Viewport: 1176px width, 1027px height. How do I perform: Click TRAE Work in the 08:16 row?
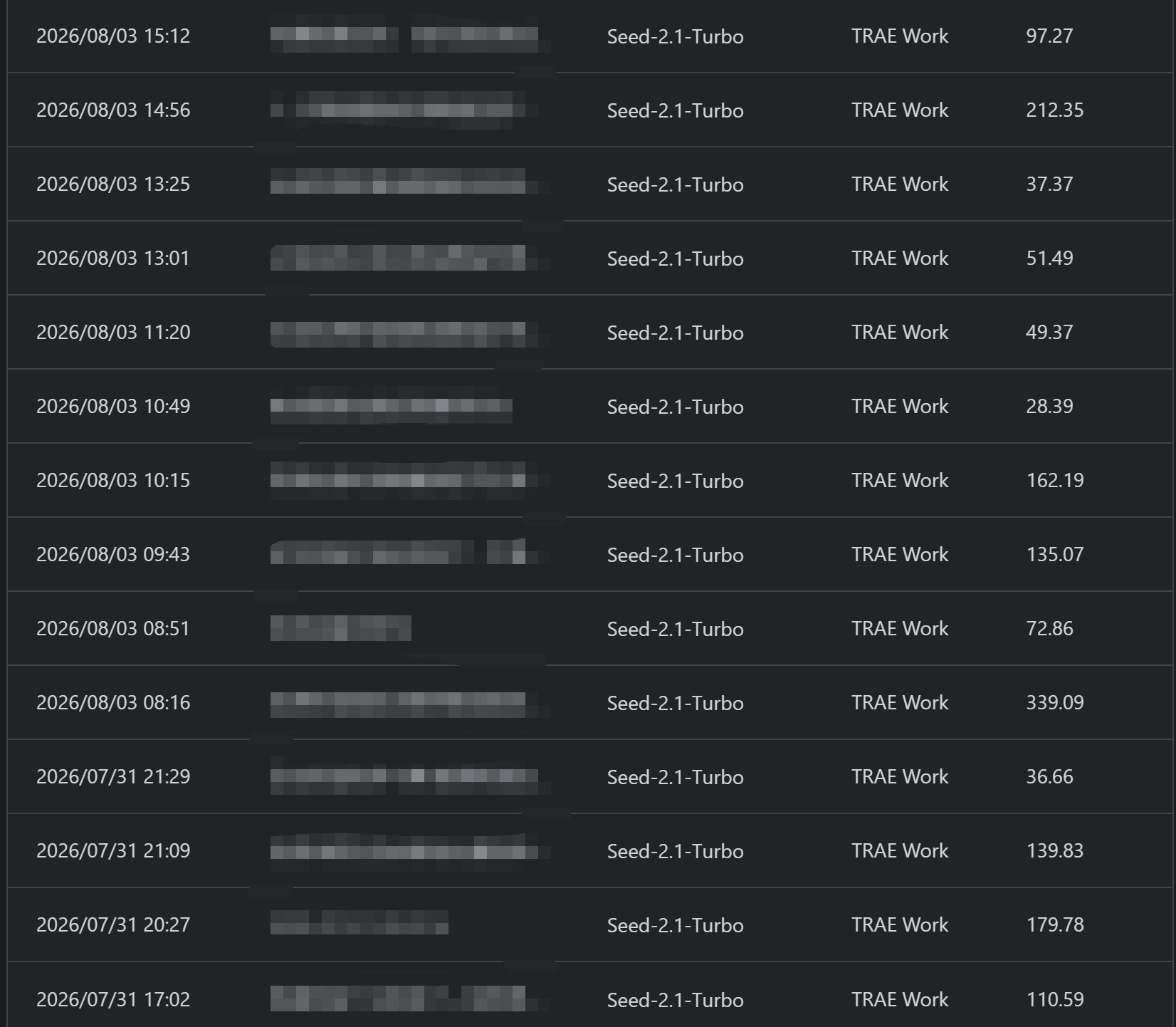[x=900, y=703]
